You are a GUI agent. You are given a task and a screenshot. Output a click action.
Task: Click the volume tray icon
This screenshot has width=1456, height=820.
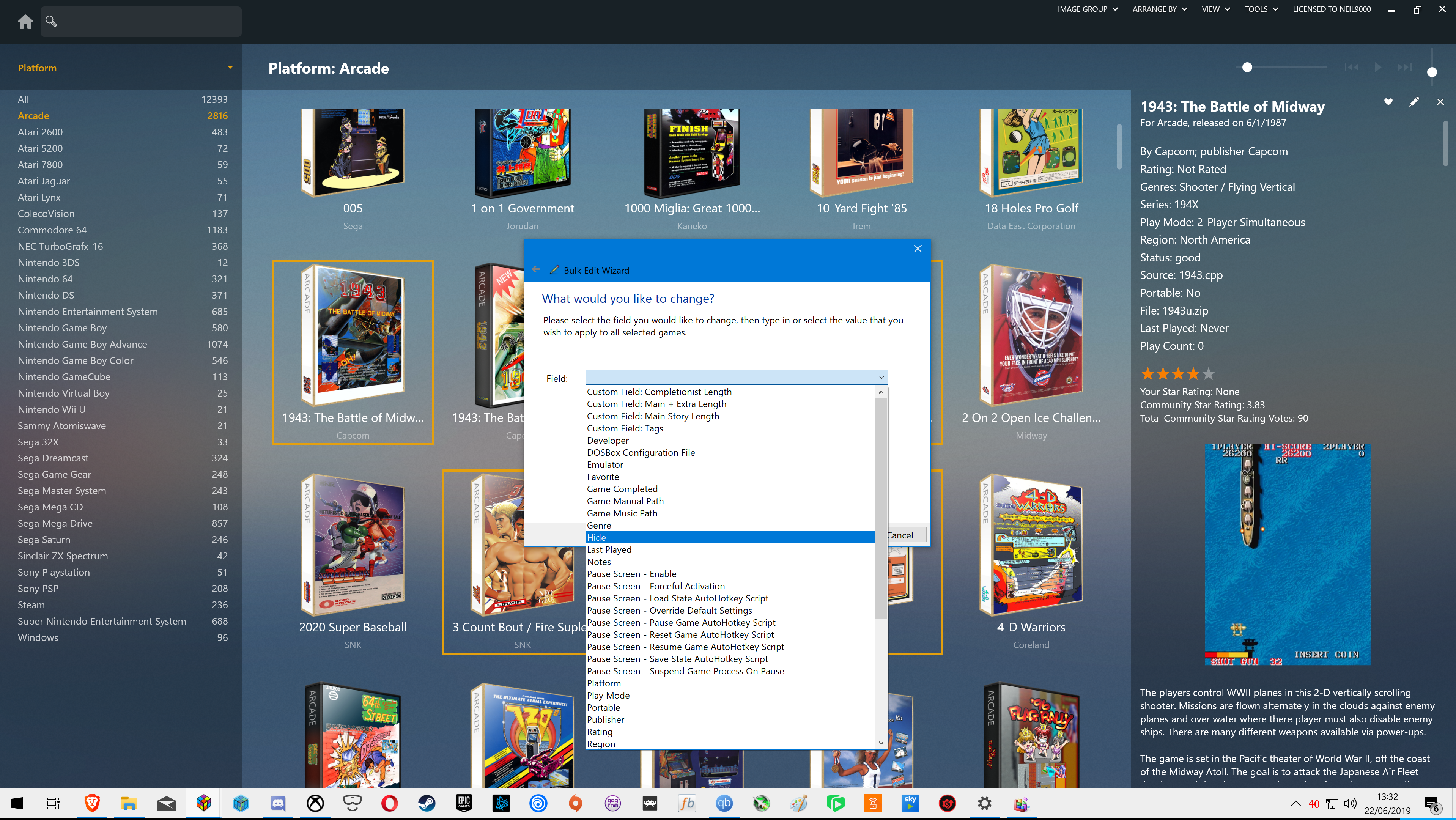tap(1350, 804)
